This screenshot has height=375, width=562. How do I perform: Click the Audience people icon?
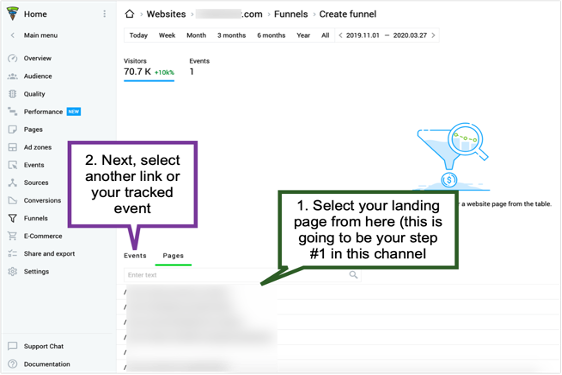(13, 76)
